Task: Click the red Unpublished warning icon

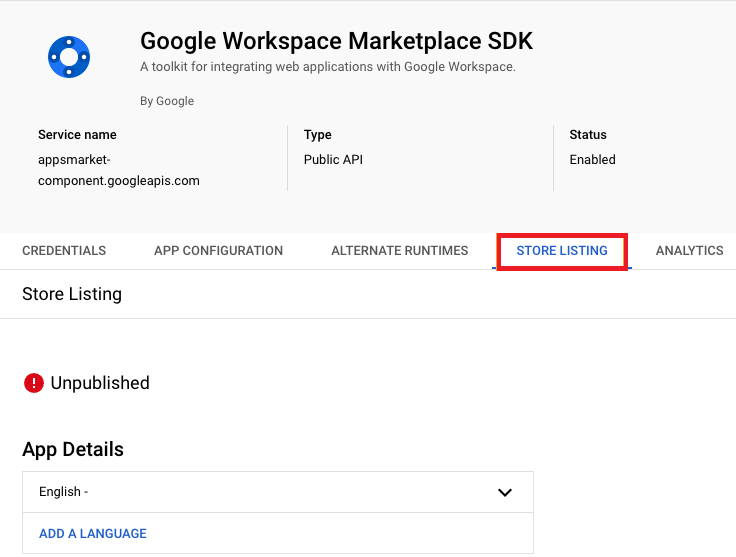Action: [34, 383]
